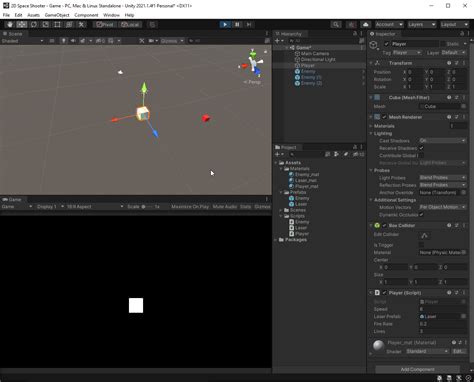This screenshot has width=474, height=382.
Task: Expand the Scenes folder in Project
Action: [281, 210]
